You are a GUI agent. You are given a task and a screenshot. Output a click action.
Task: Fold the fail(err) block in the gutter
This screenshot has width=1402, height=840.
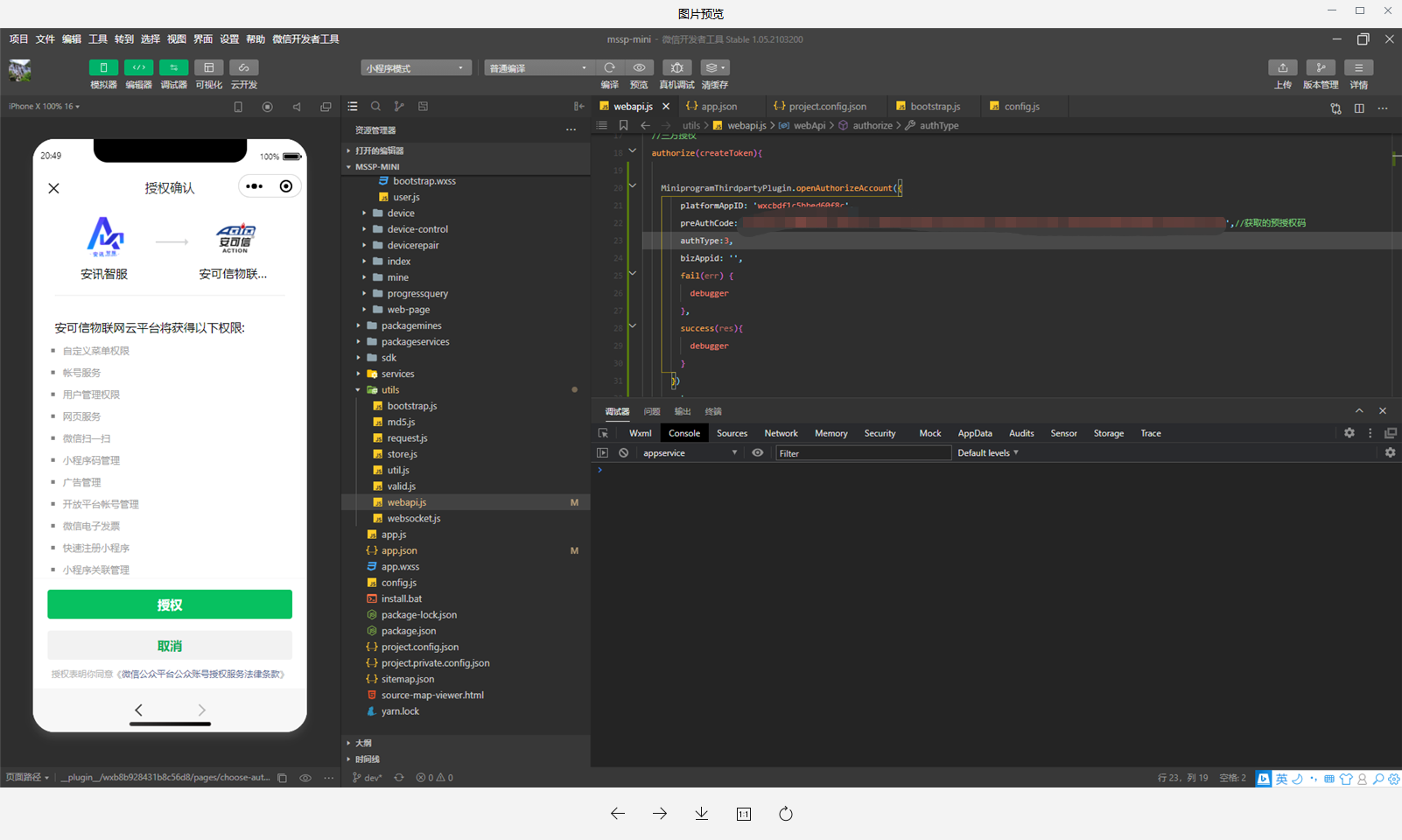633,274
